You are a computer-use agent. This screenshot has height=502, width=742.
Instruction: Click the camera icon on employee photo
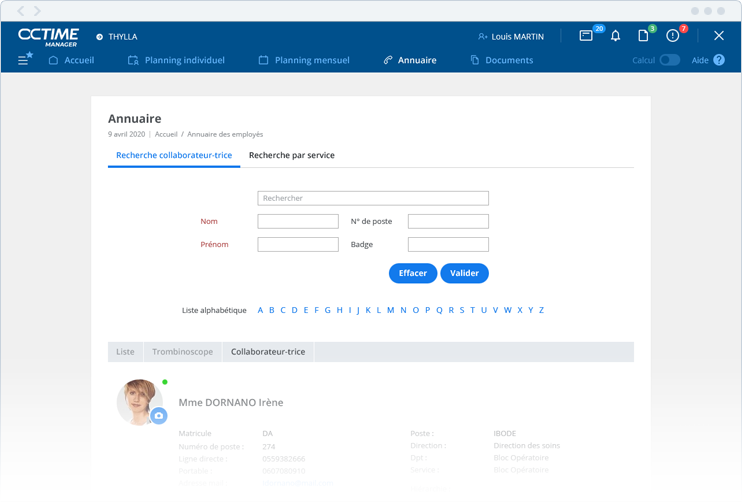click(x=159, y=415)
